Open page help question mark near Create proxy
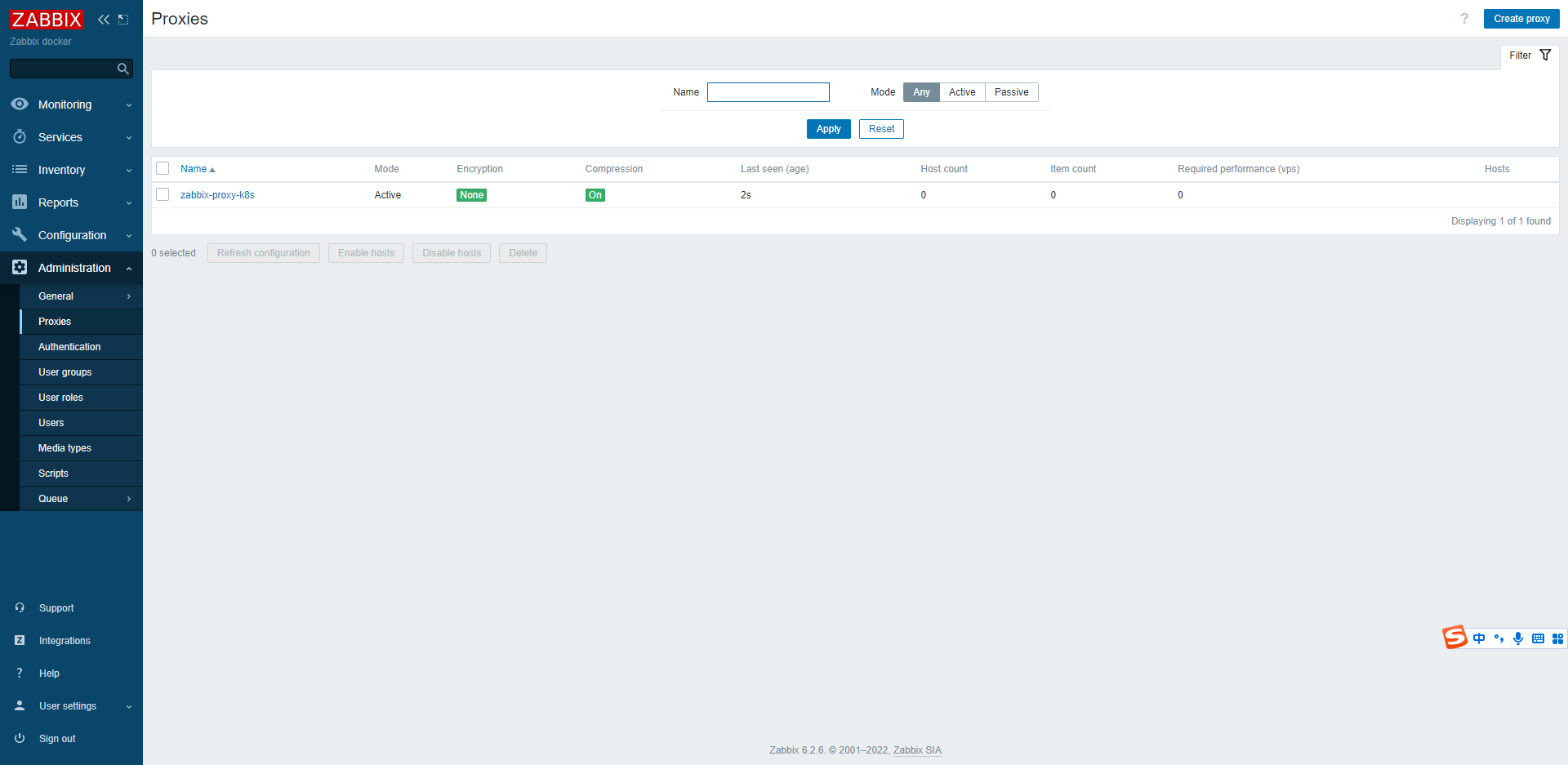The image size is (1568, 765). [x=1464, y=19]
